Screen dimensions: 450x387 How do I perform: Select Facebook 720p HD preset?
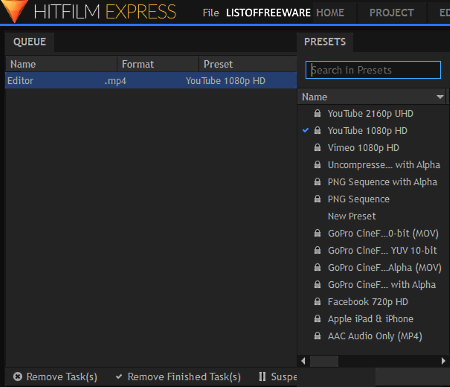(368, 302)
